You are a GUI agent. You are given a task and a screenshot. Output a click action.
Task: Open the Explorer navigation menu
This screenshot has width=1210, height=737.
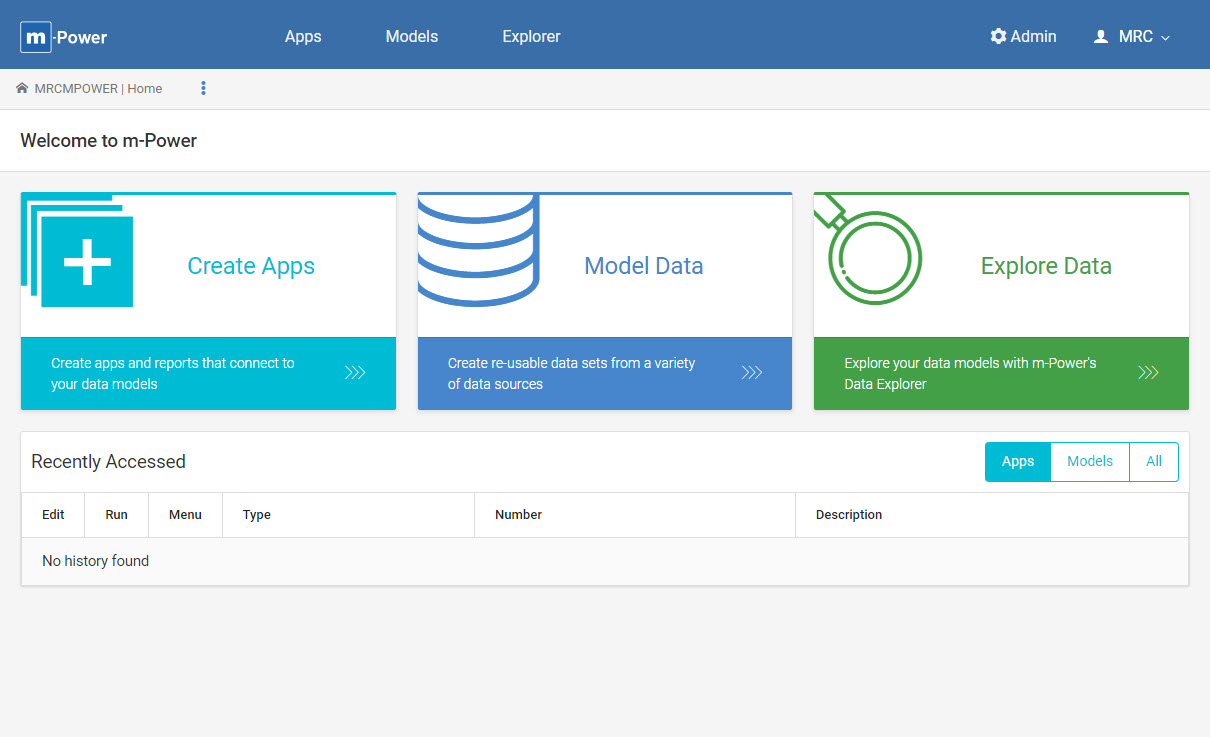[x=531, y=36]
